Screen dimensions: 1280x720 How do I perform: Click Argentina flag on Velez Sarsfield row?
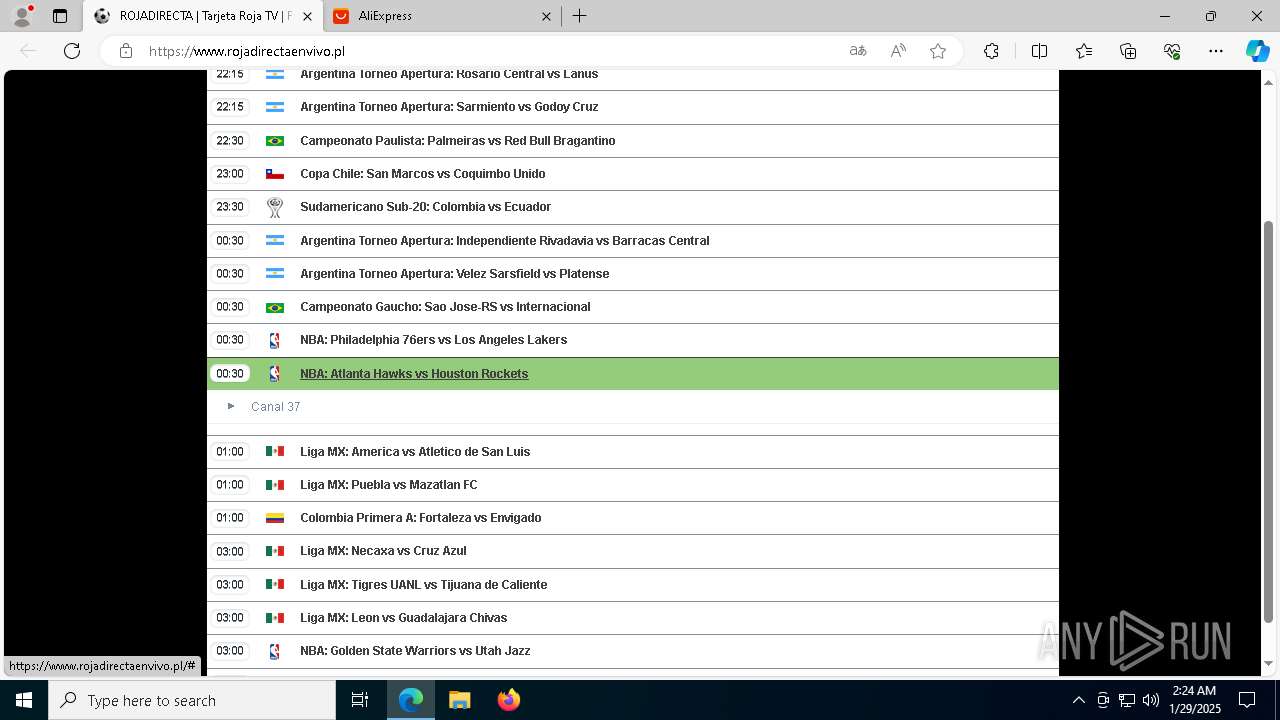click(274, 274)
